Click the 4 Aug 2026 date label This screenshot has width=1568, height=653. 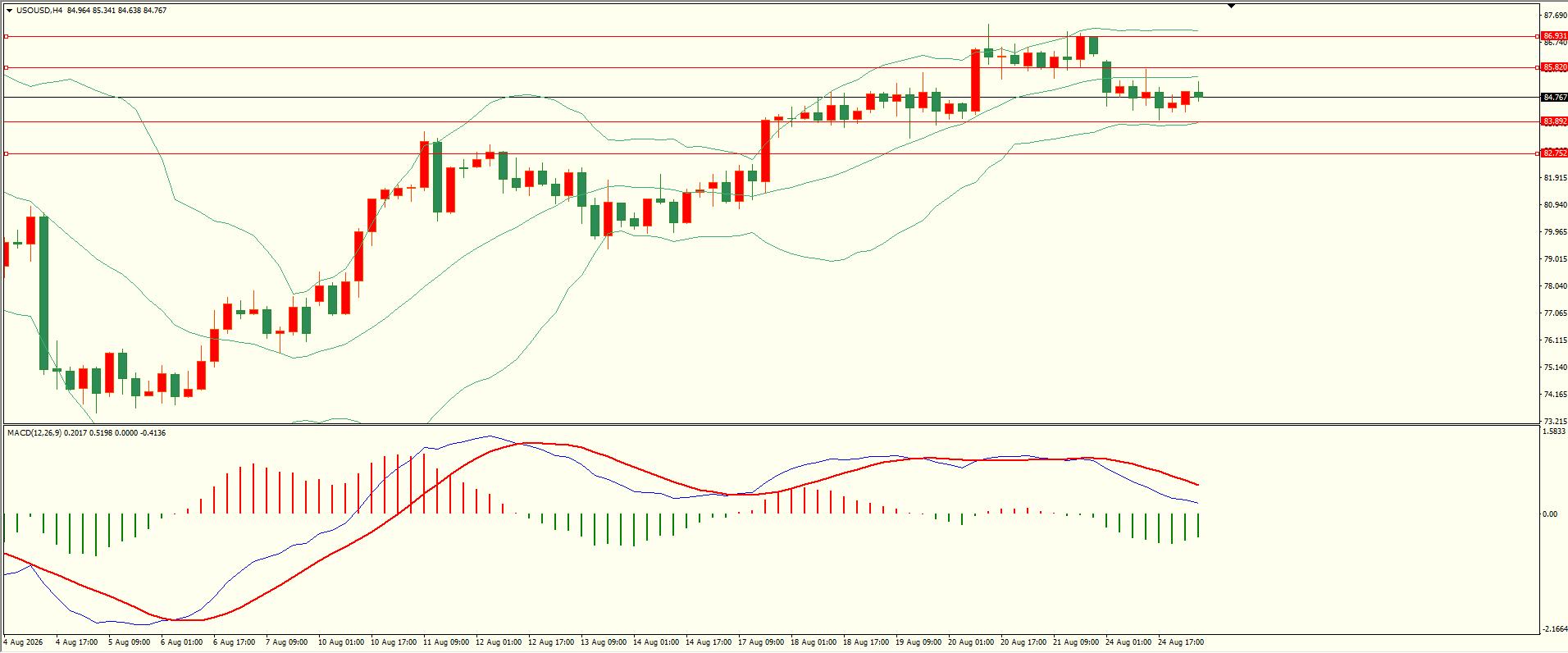[23, 642]
